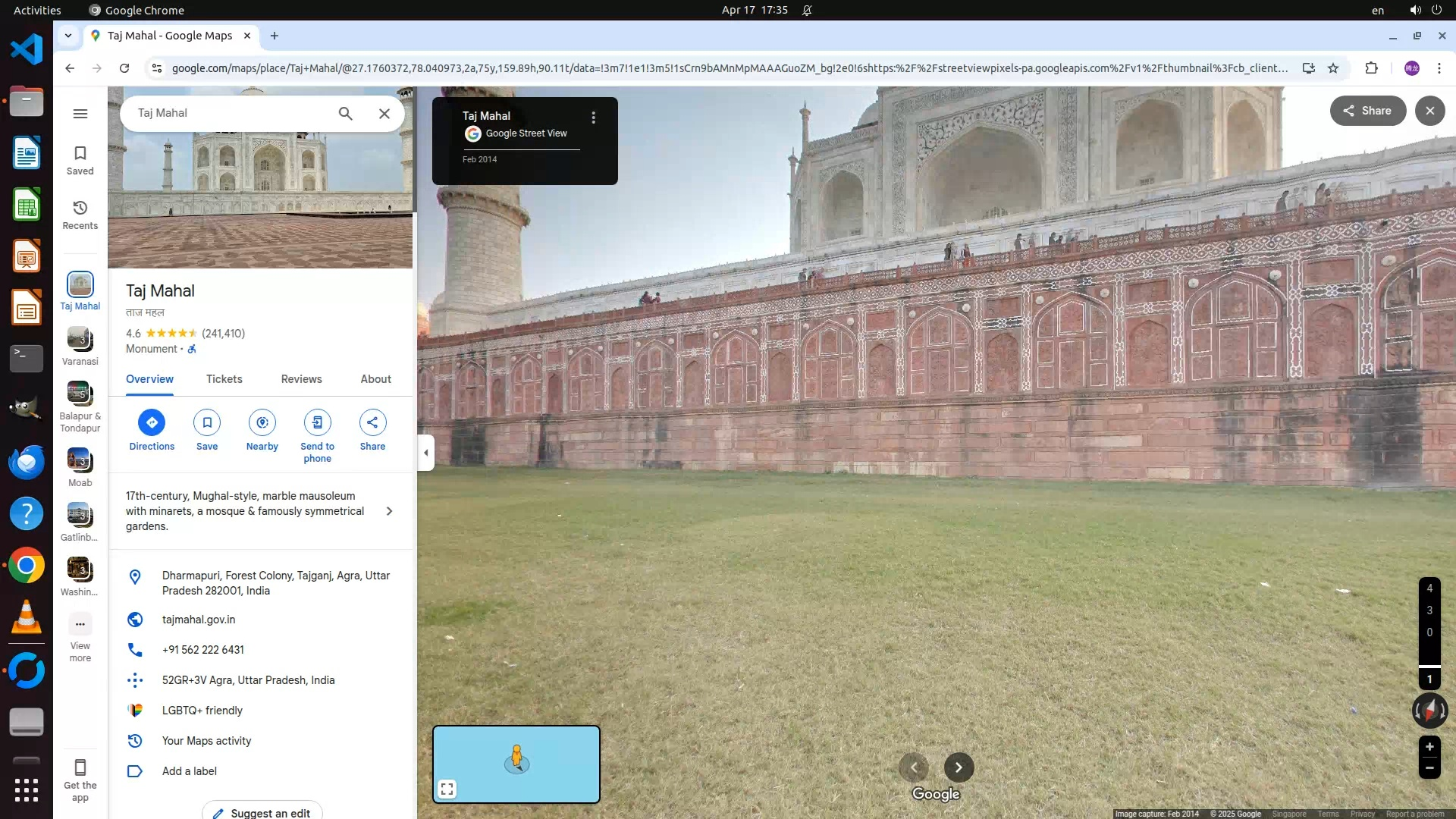Open the hamburger menu icon

point(80,114)
